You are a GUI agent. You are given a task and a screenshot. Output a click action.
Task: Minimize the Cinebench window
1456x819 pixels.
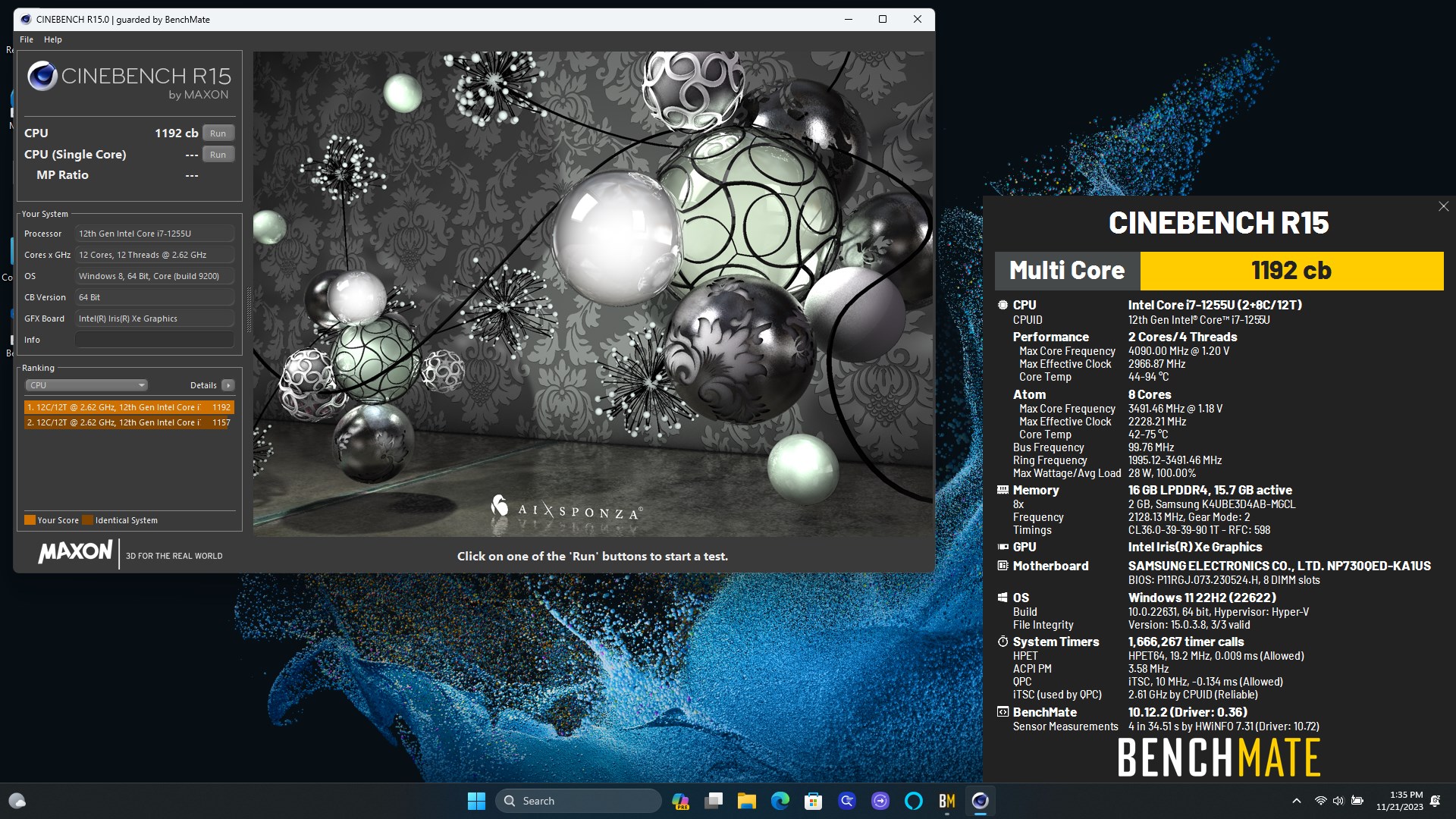pos(849,19)
